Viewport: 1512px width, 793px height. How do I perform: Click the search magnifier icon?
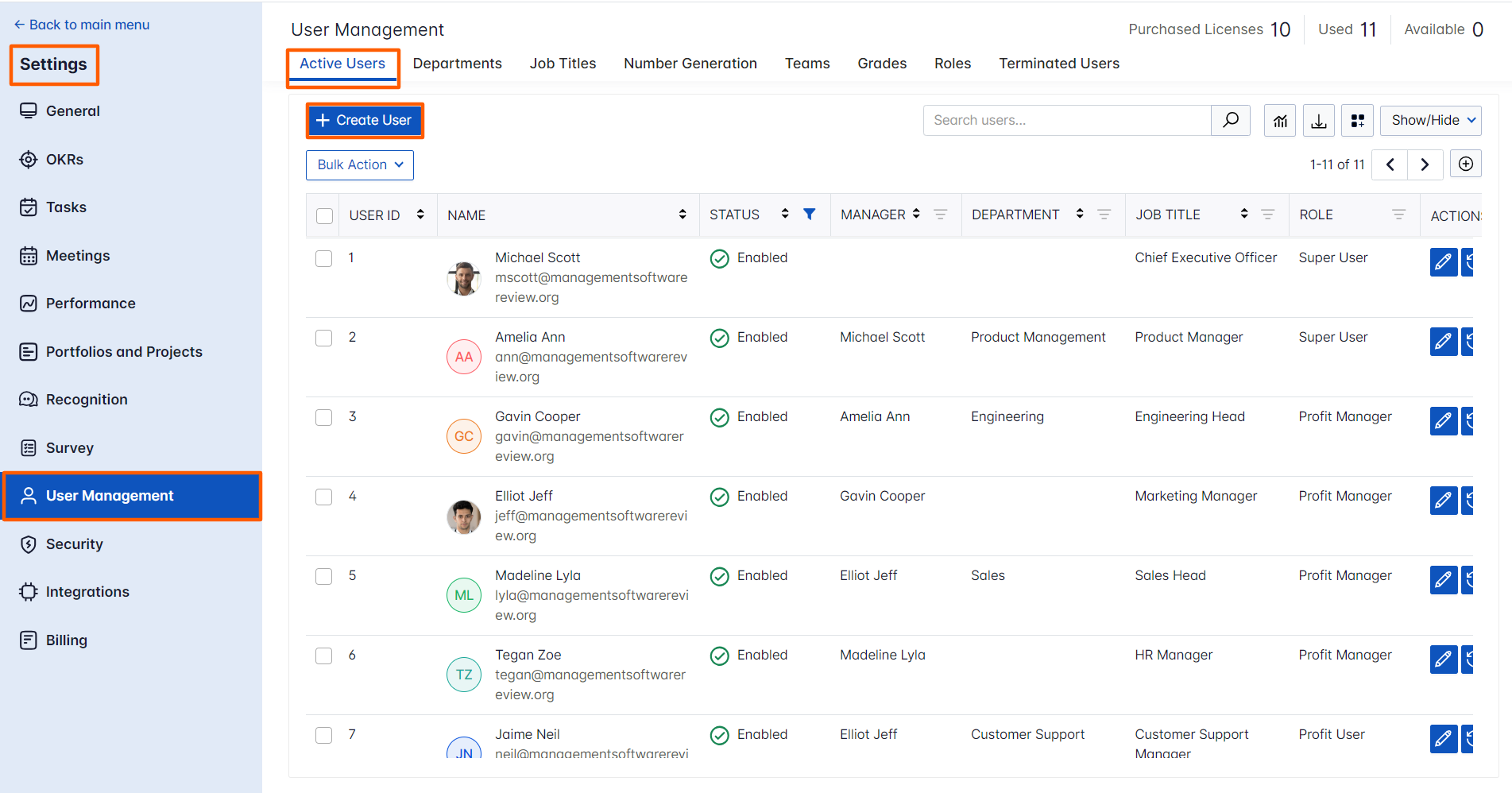[x=1230, y=120]
